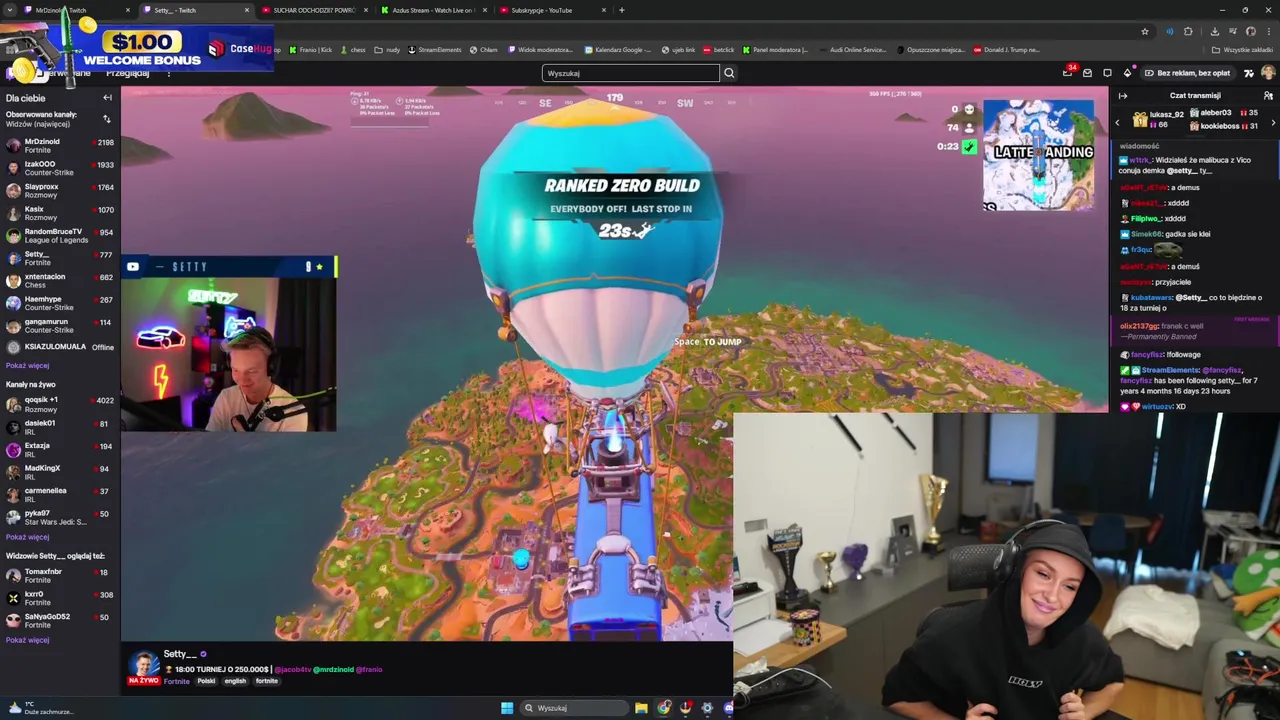
Task: Switch to the Azdus Stream Kick tab
Action: (433, 10)
